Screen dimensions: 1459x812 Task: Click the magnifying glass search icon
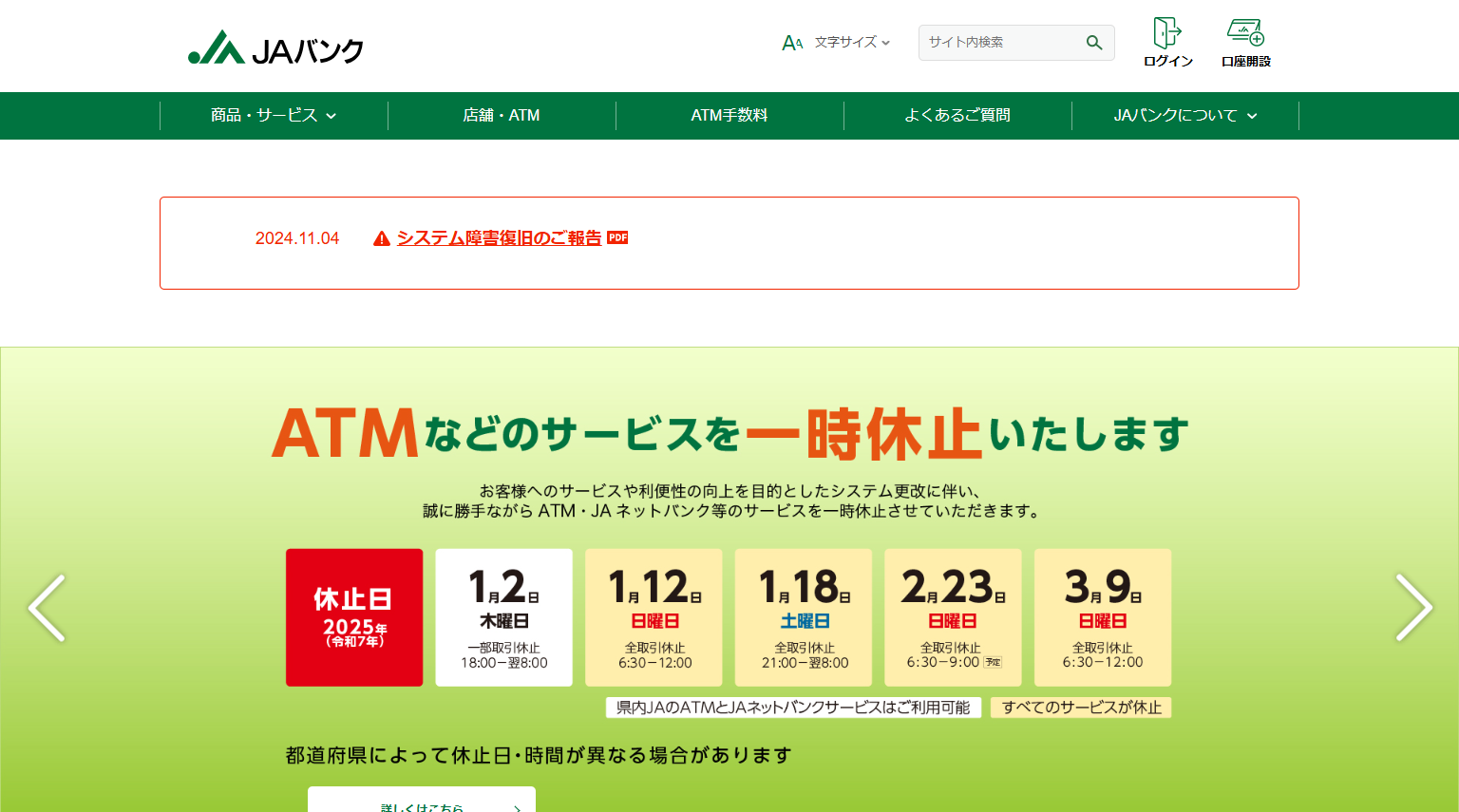click(x=1094, y=43)
